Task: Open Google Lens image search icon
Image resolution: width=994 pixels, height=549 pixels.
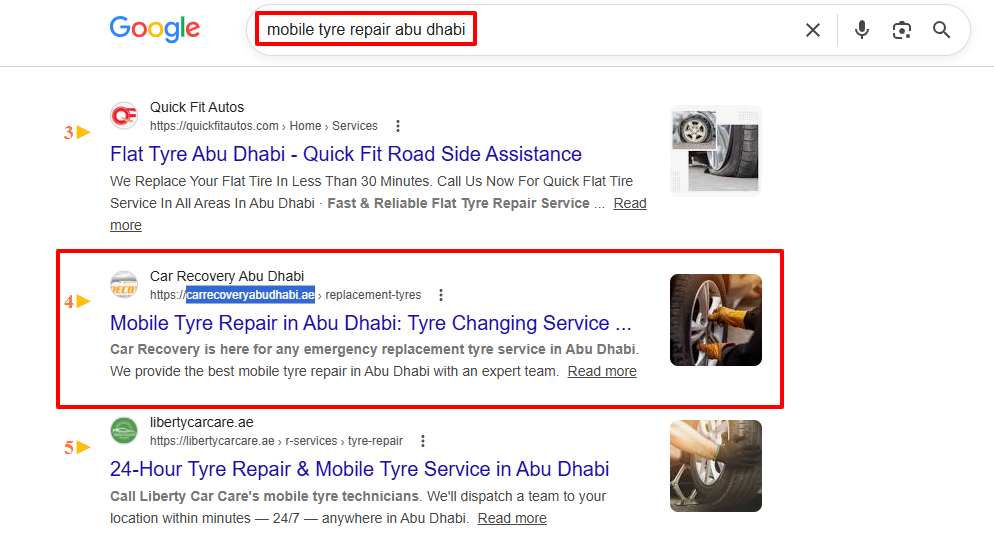Action: point(901,30)
